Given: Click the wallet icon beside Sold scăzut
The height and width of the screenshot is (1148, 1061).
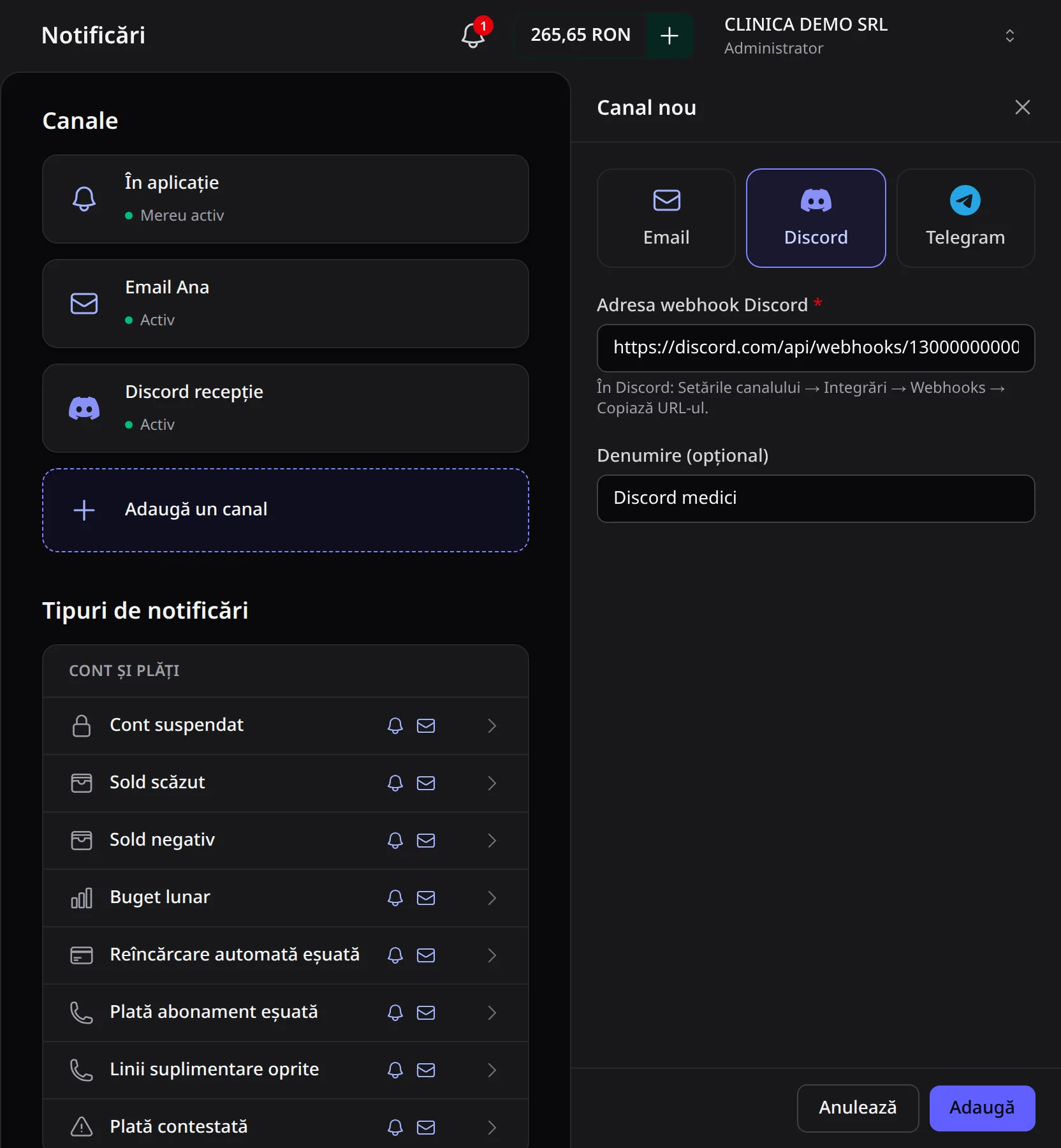Looking at the screenshot, I should [x=82, y=783].
